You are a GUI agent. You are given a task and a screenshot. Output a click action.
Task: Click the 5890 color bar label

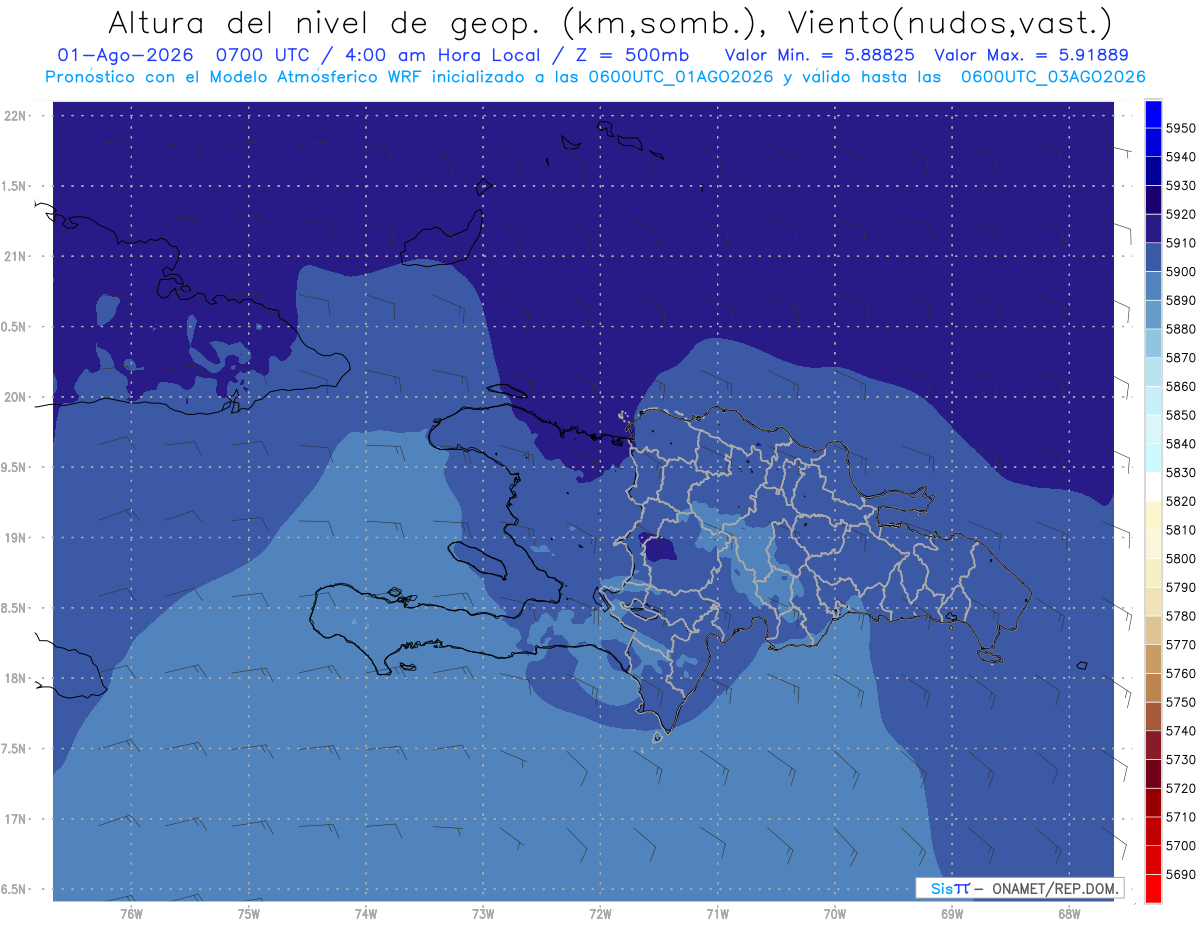coord(1180,301)
